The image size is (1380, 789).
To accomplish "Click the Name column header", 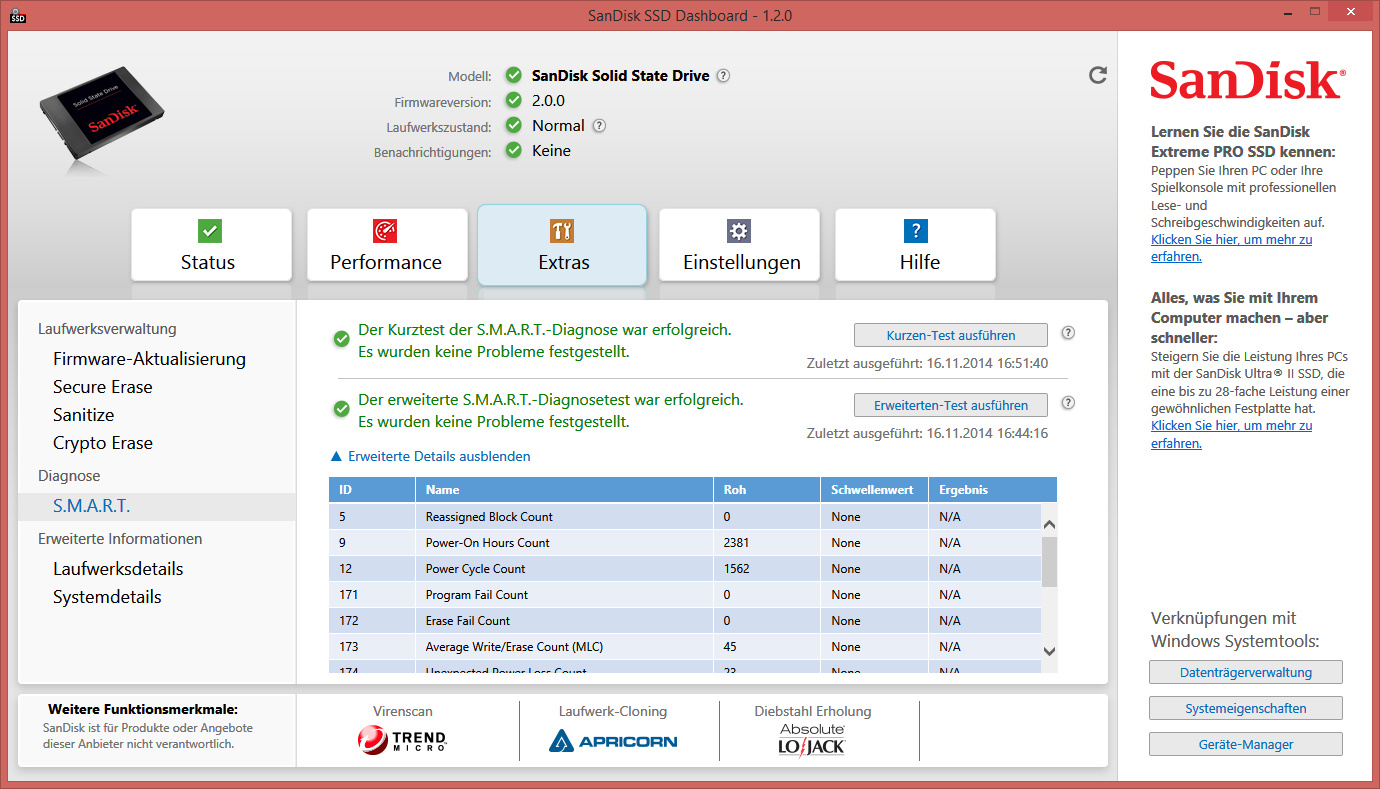I will click(564, 490).
